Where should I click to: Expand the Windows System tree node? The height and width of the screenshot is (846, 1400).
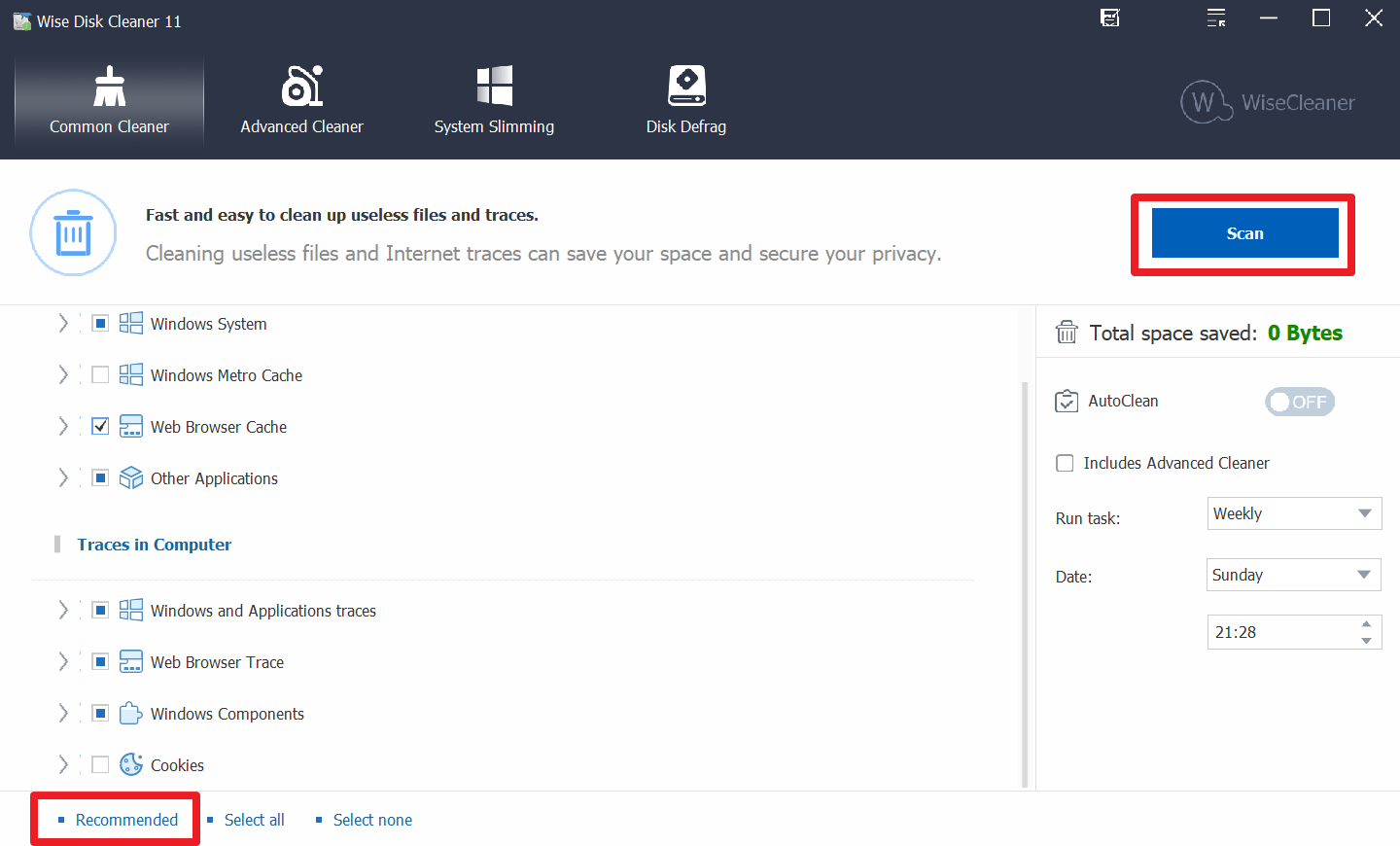(x=63, y=323)
